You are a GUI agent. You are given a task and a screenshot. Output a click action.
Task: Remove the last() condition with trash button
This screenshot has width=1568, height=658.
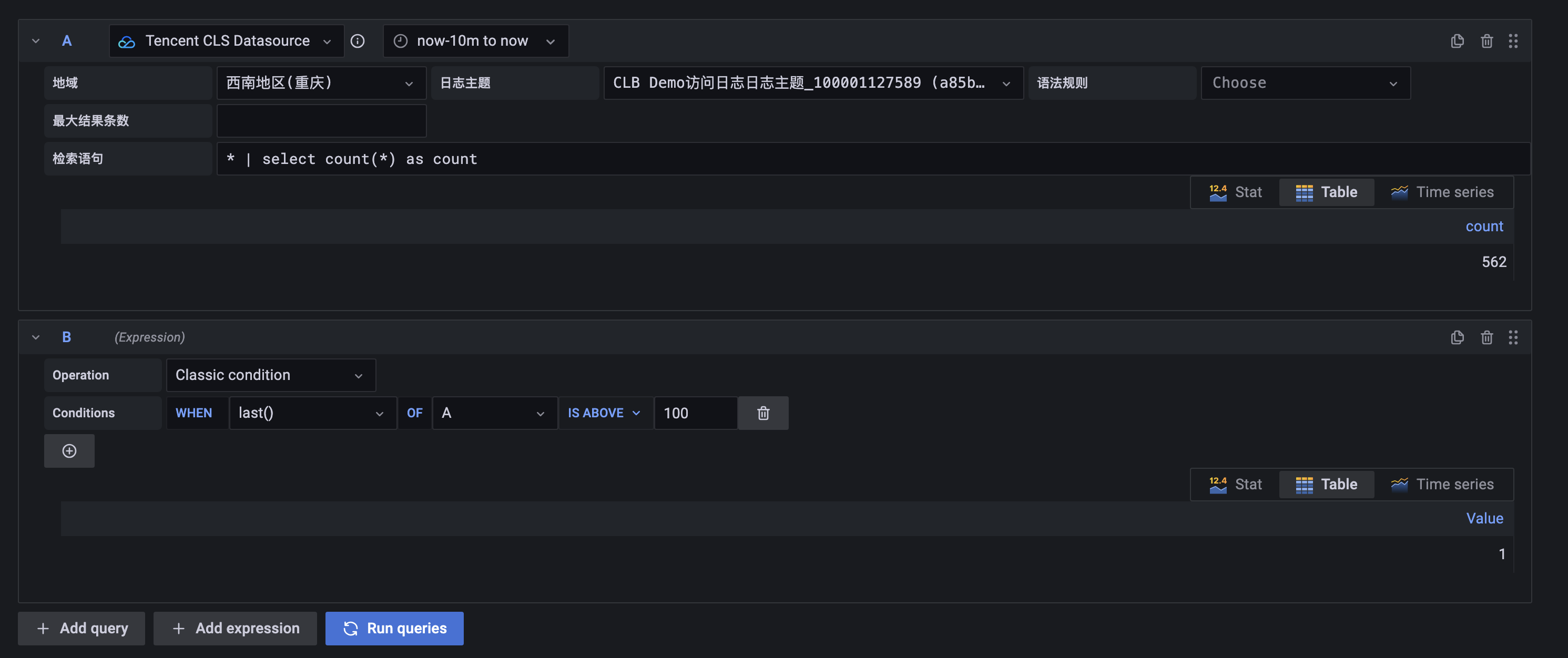click(x=763, y=413)
